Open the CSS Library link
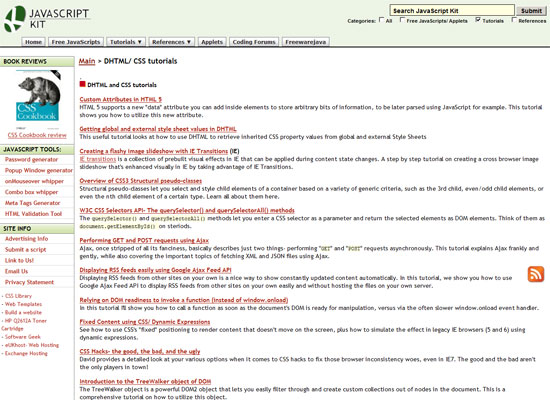The height and width of the screenshot is (400, 550). pos(18,296)
